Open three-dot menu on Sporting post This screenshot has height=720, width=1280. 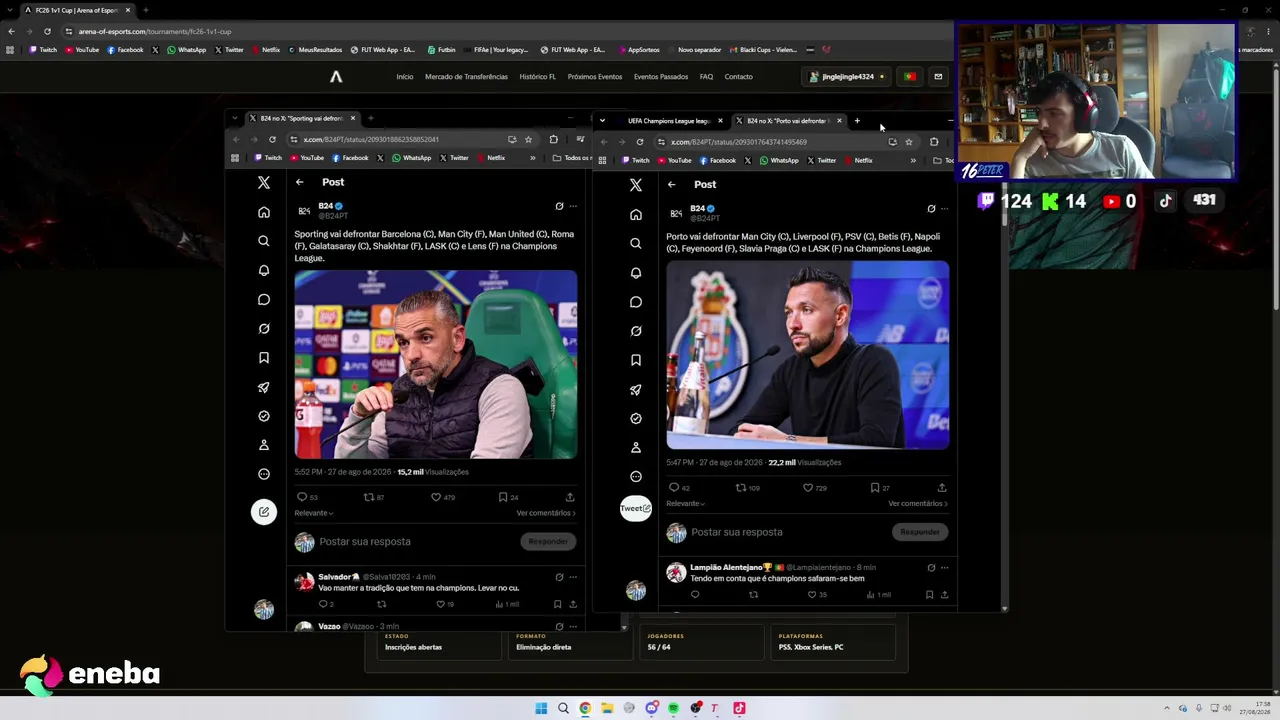tap(573, 206)
